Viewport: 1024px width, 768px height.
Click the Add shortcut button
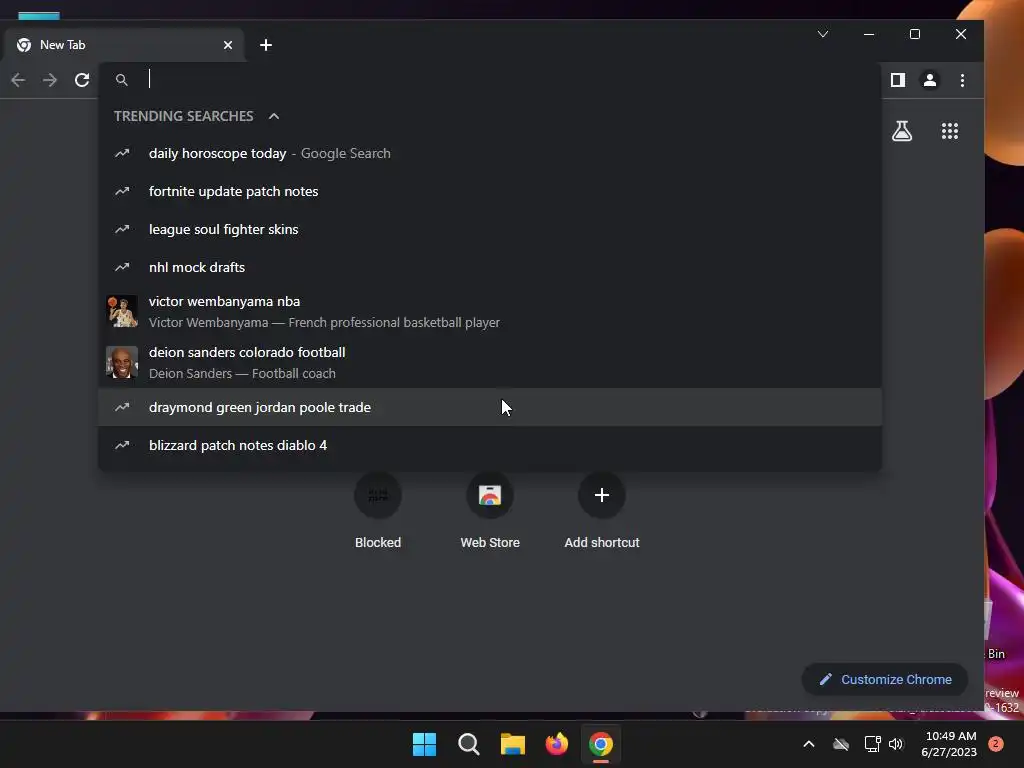tap(601, 512)
